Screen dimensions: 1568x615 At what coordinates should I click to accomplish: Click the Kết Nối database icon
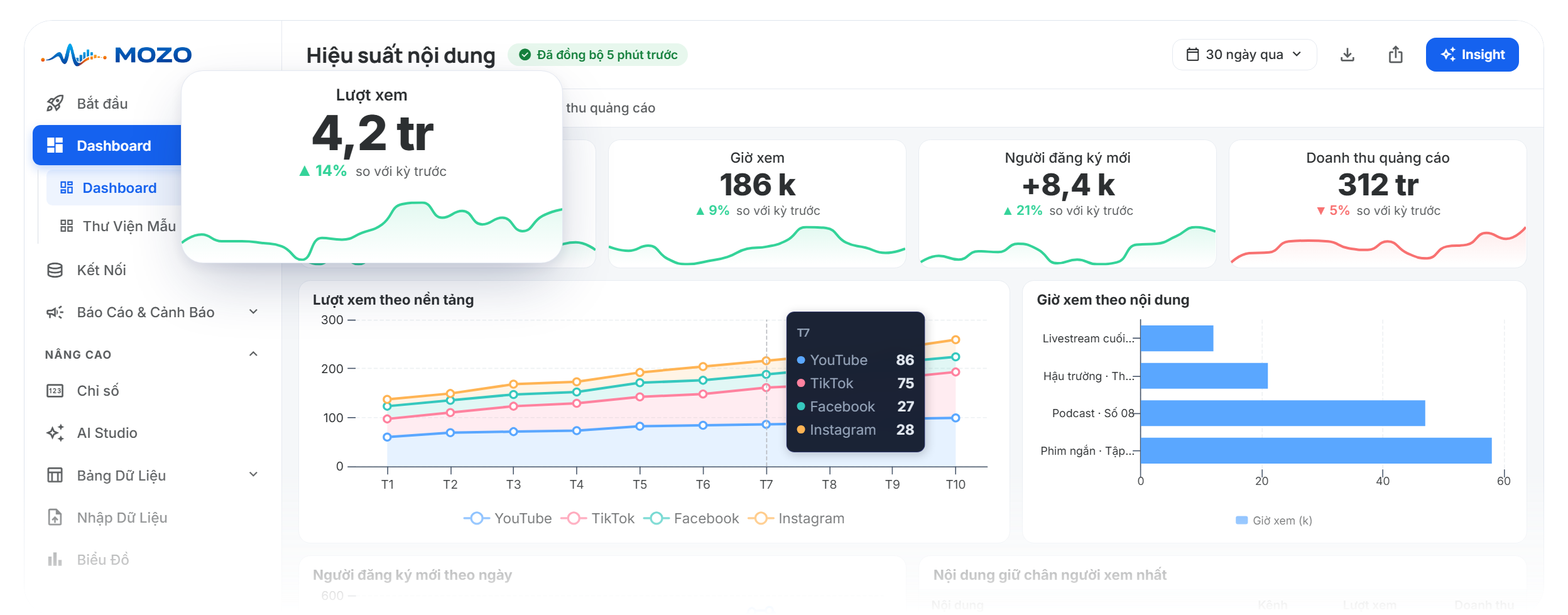(x=55, y=270)
